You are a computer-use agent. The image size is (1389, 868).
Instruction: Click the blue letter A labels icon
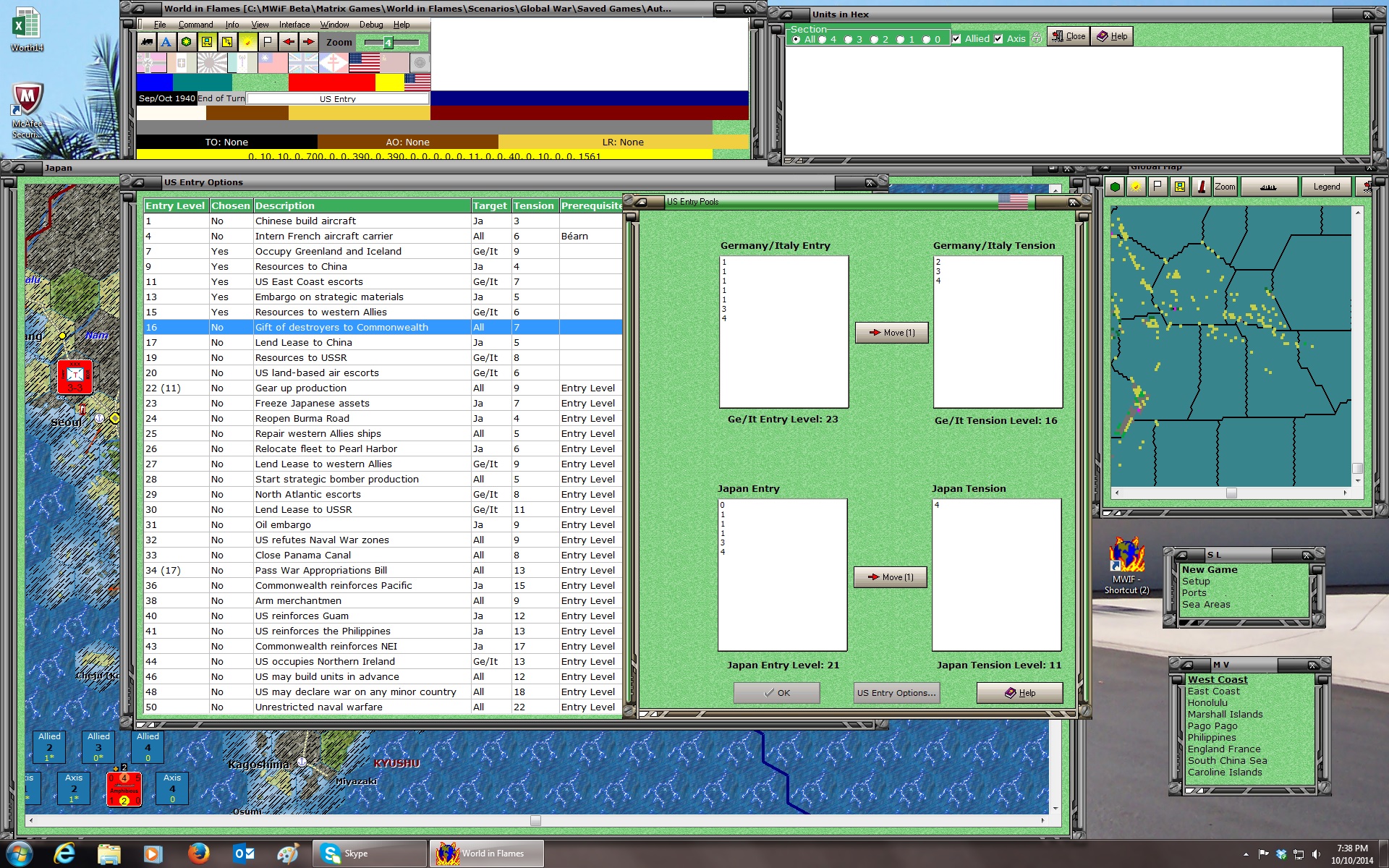[x=167, y=42]
